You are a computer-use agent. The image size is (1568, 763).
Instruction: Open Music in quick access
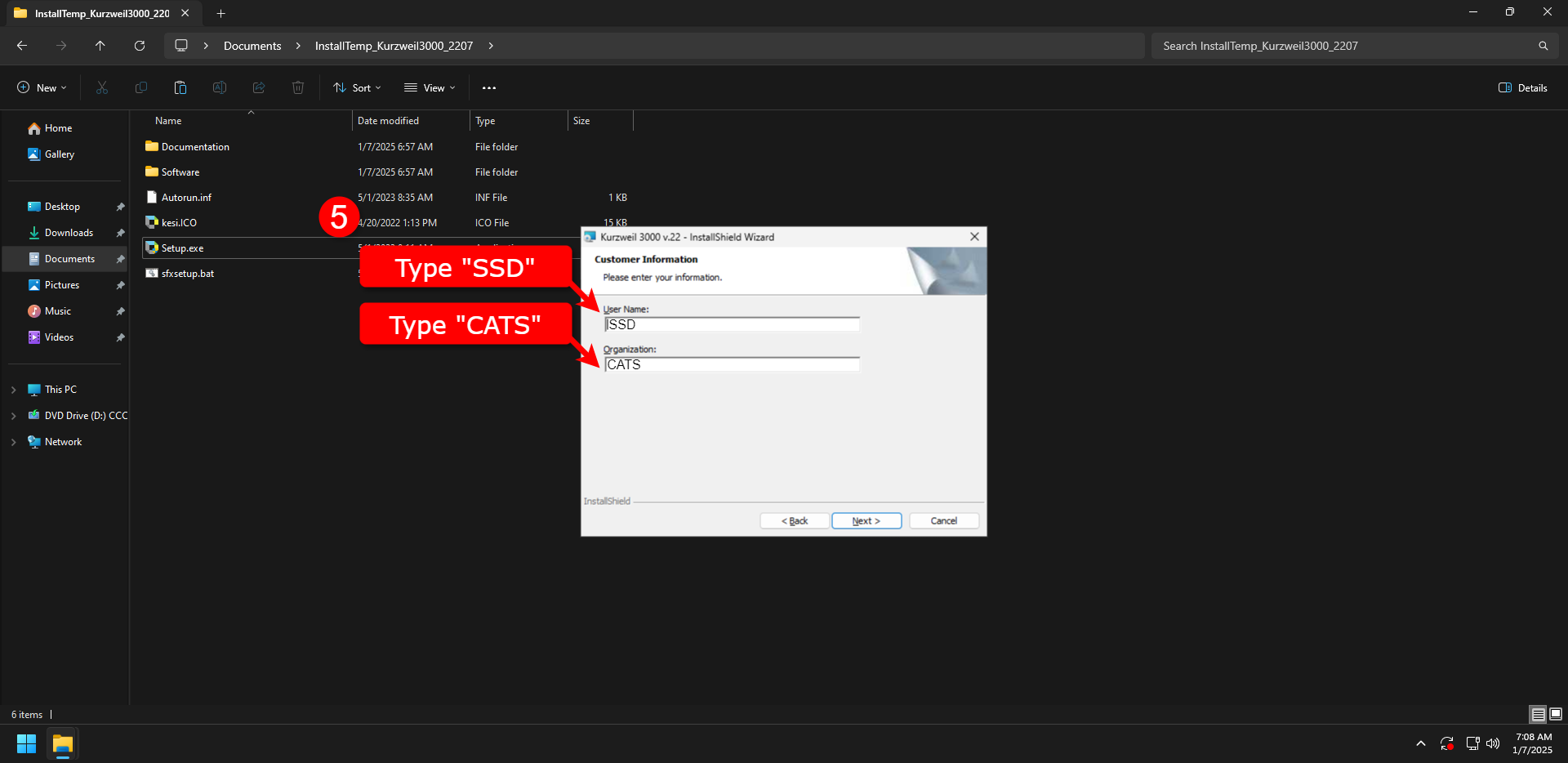tap(58, 311)
